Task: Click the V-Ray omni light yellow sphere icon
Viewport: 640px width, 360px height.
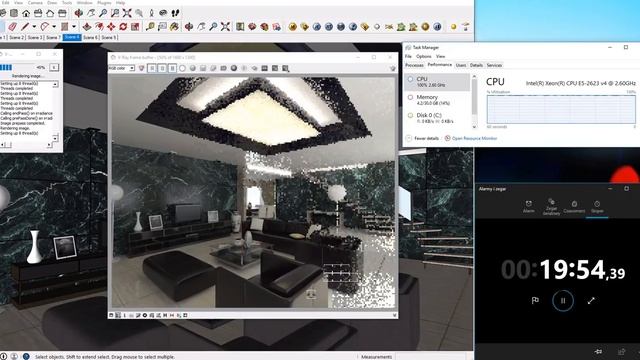Action: tap(453, 27)
